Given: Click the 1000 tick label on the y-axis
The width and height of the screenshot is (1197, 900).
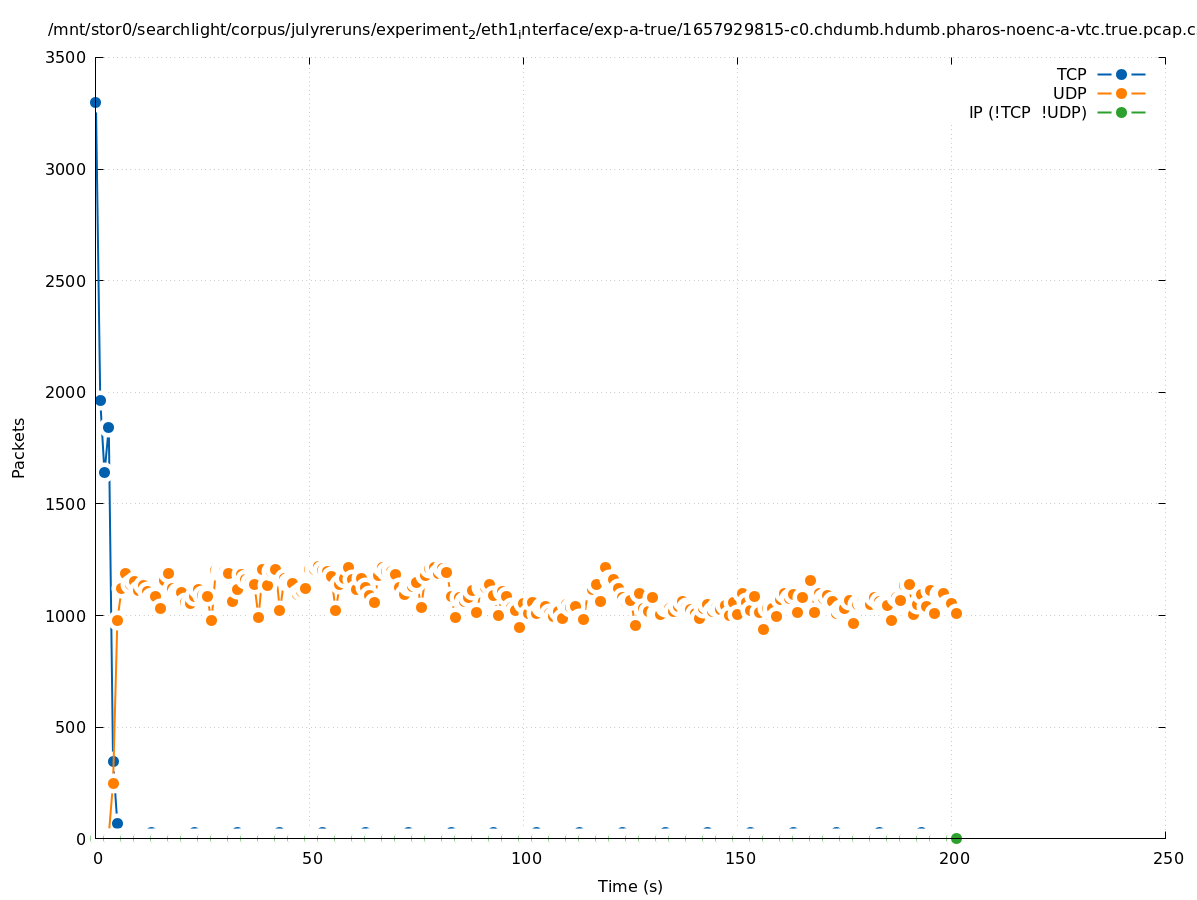Looking at the screenshot, I should click(x=66, y=615).
